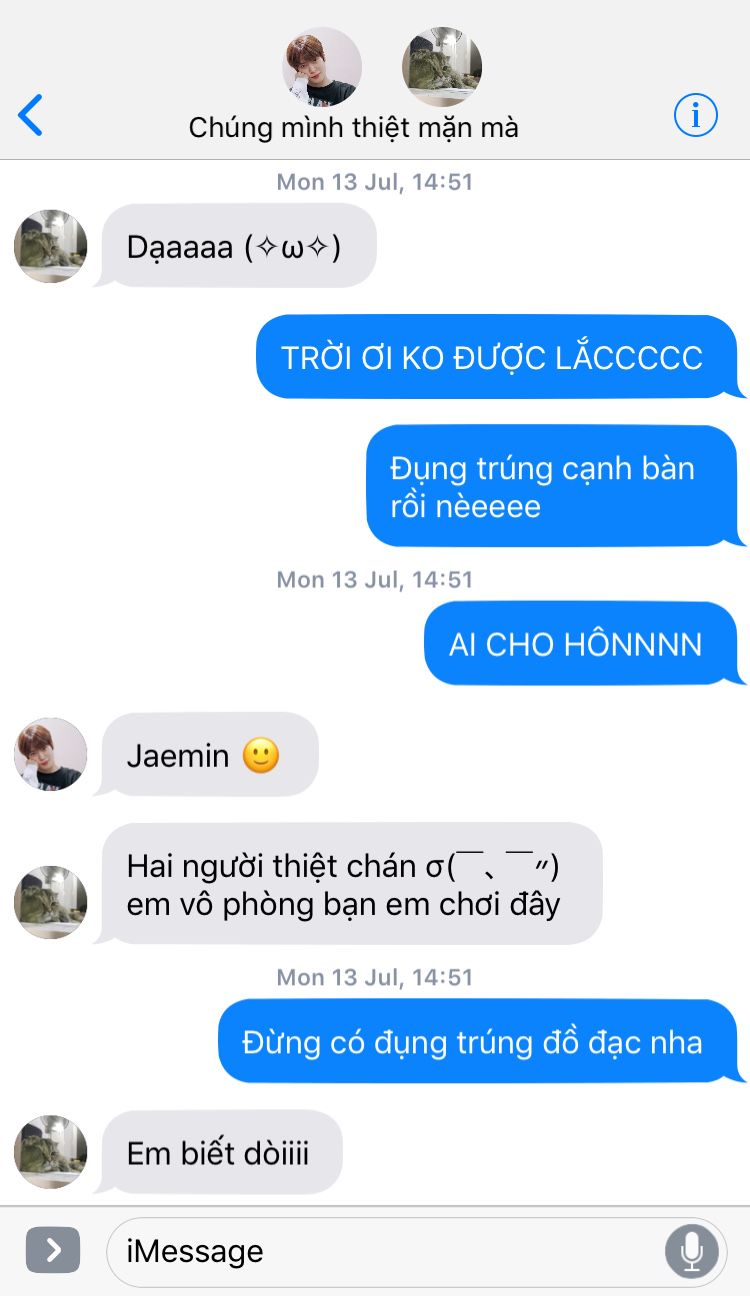Viewport: 750px width, 1297px height.
Task: Tap the blue back arrow
Action: [x=31, y=115]
